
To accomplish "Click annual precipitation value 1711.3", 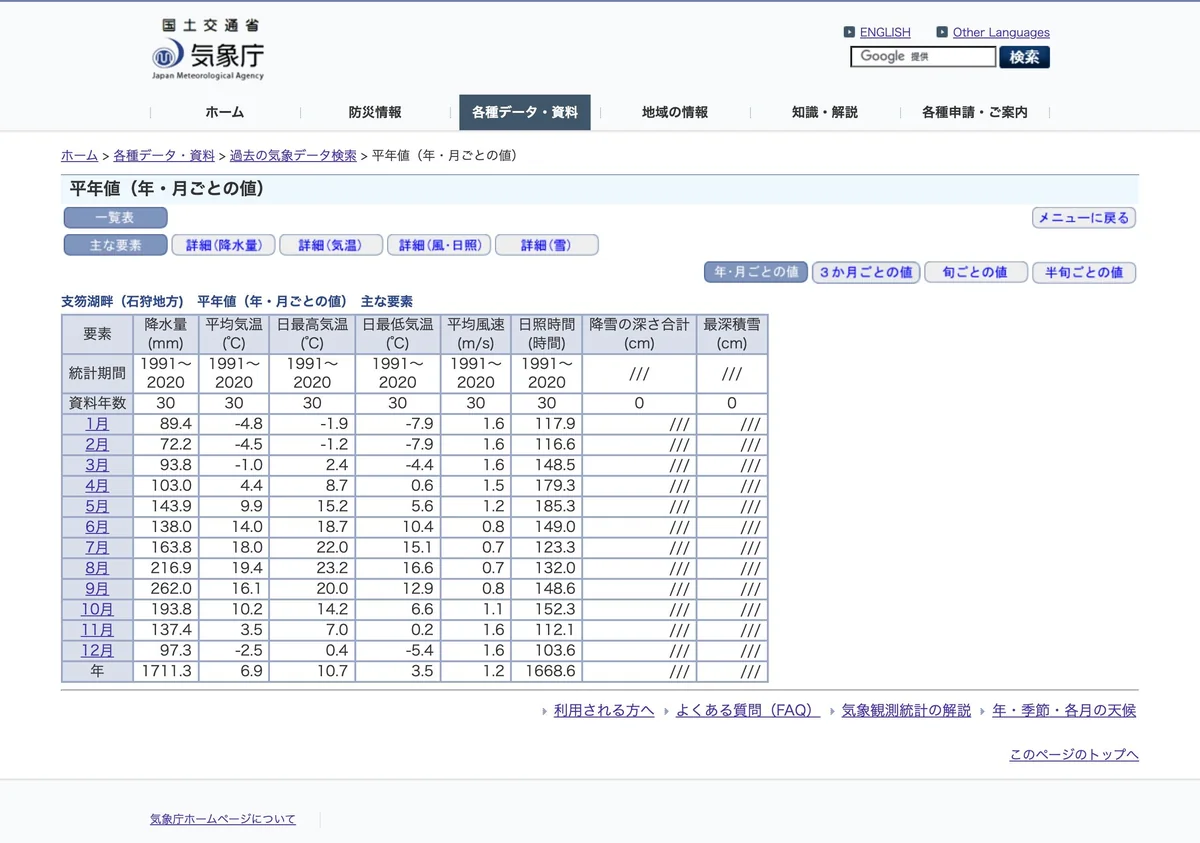I will tap(166, 671).
